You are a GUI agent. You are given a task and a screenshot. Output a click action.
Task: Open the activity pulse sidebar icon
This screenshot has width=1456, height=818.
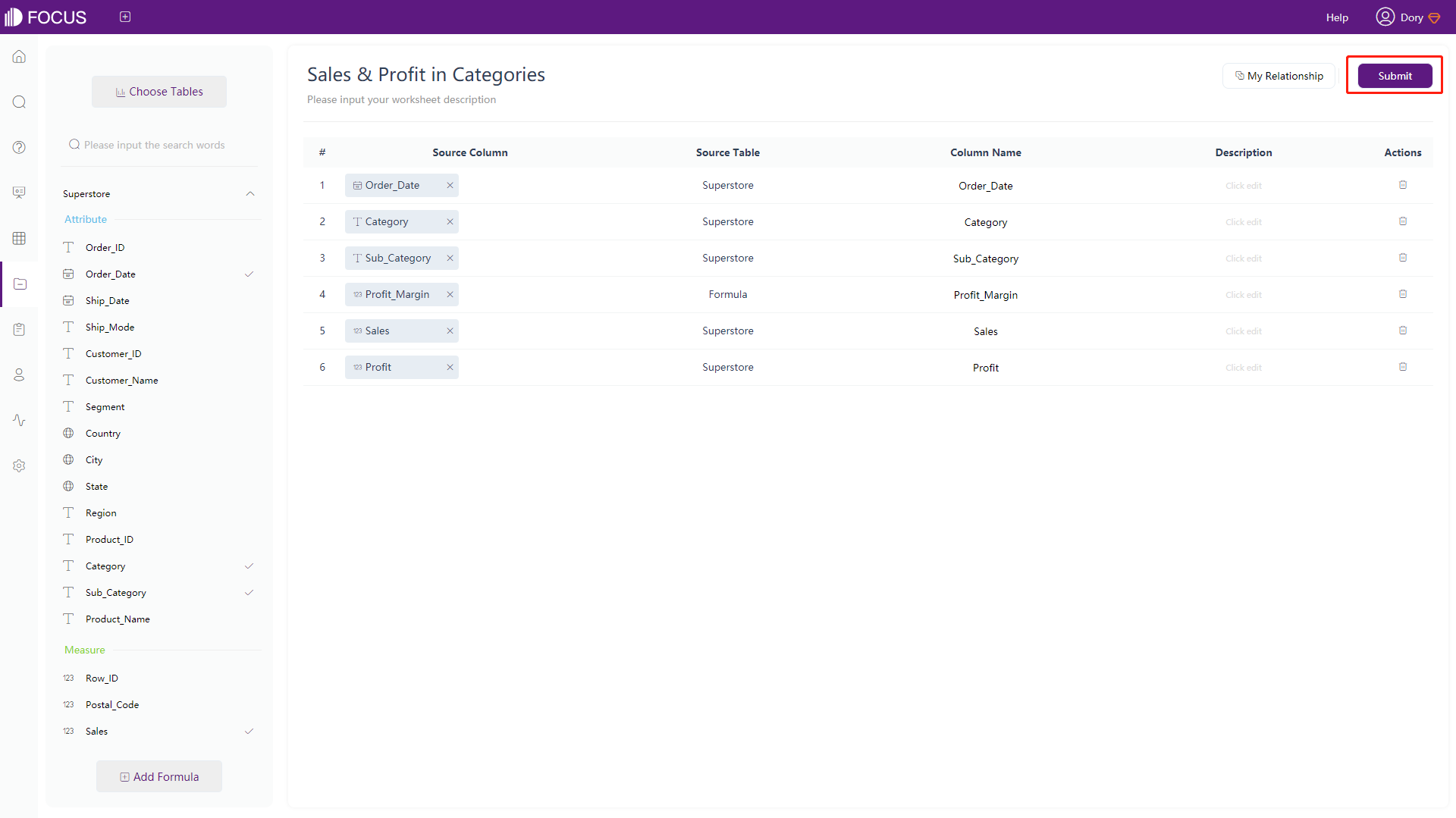[19, 420]
